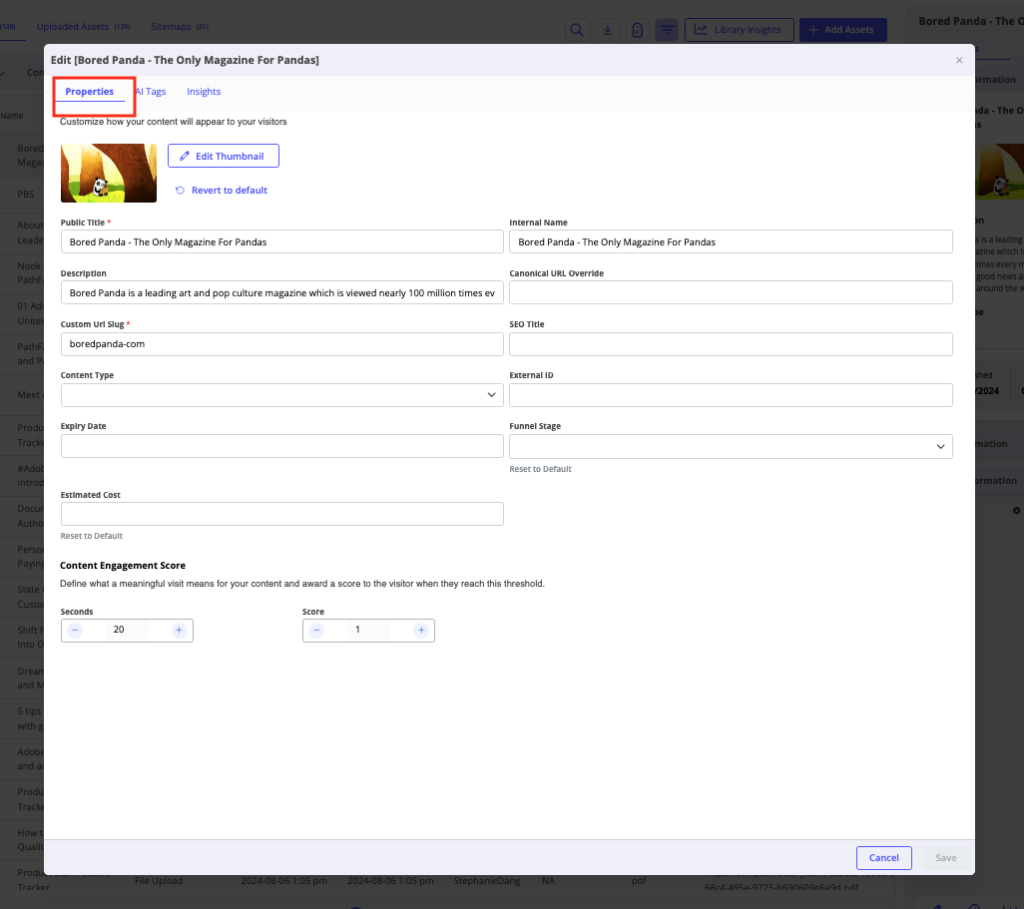Screen dimensions: 1024x909
Task: Increase Seconds with plus button
Action: pos(179,630)
